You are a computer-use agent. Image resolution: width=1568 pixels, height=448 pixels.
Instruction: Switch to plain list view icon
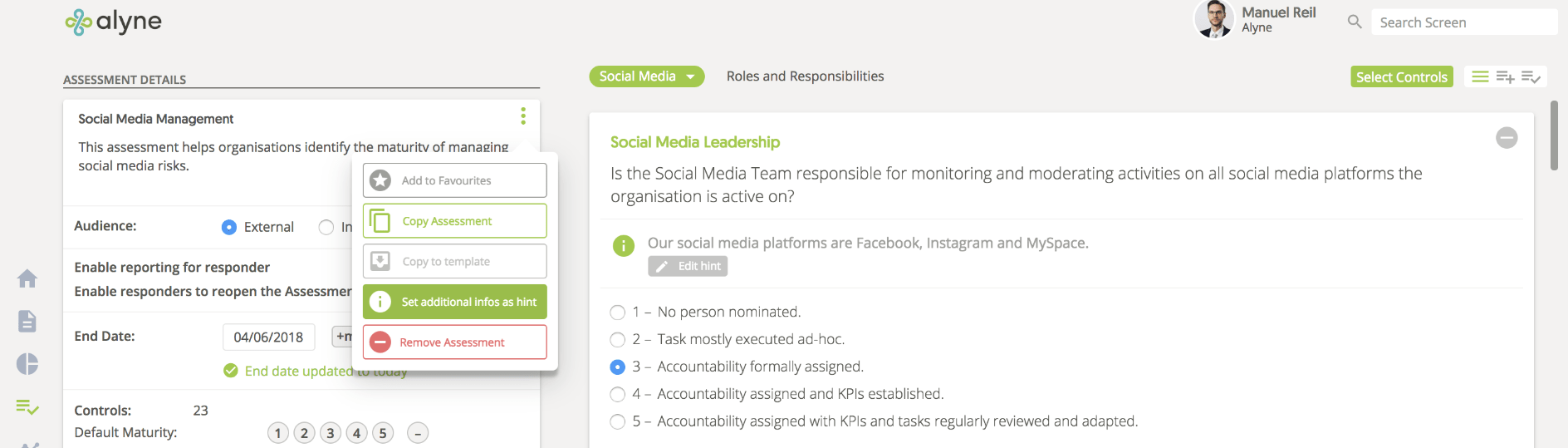click(1480, 76)
